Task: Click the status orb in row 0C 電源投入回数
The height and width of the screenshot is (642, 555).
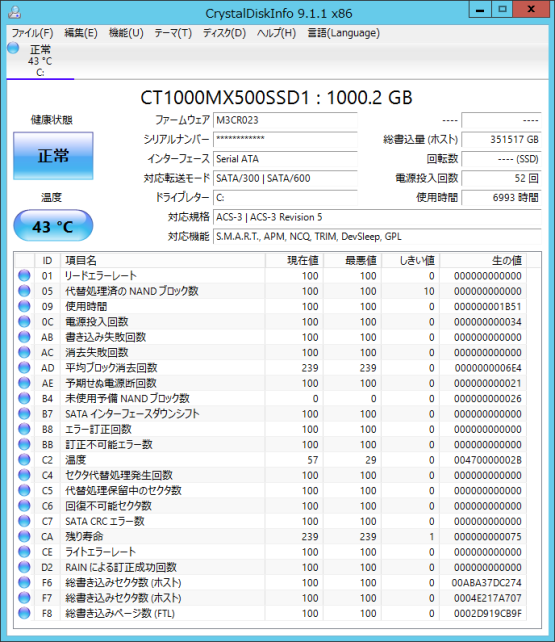Action: pyautogui.click(x=24, y=322)
